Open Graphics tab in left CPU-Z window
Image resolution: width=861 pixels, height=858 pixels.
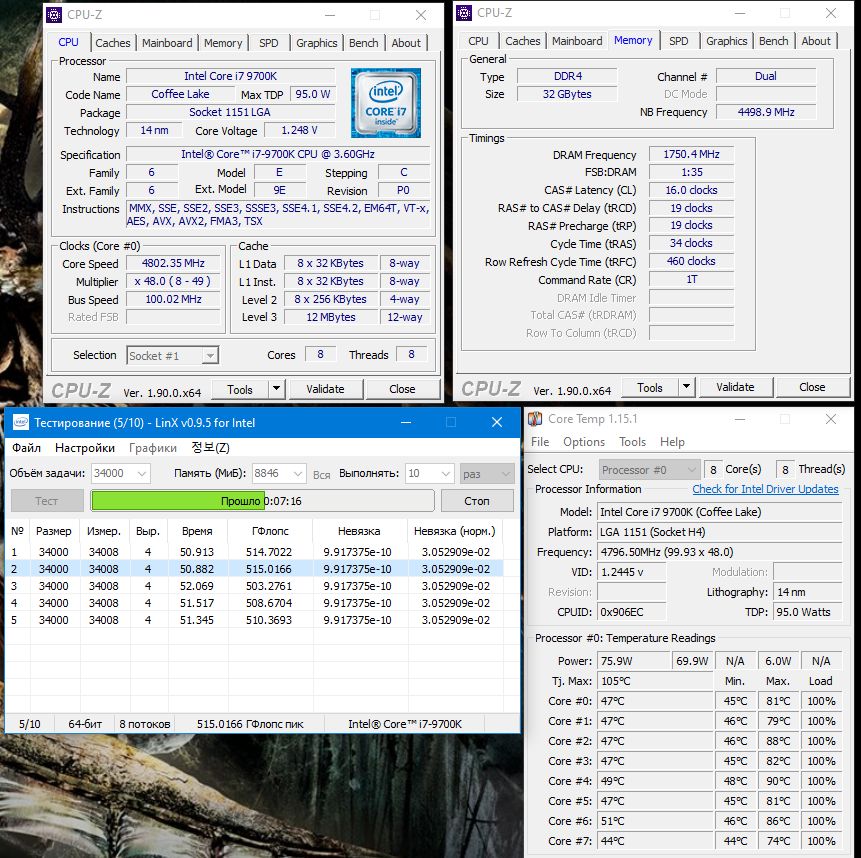[x=316, y=43]
